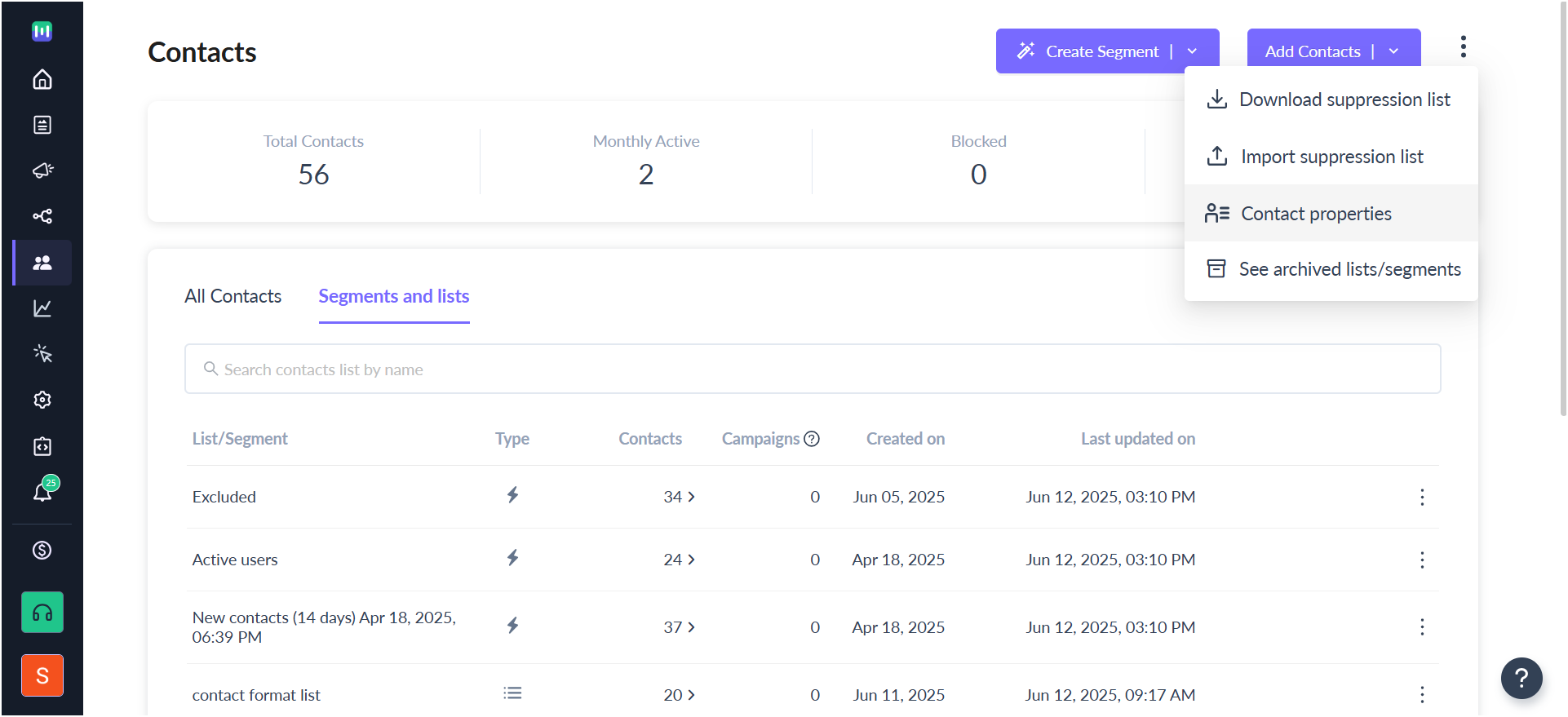Select the Contacts people icon in sidebar
The height and width of the screenshot is (717, 1568).
pyautogui.click(x=42, y=263)
